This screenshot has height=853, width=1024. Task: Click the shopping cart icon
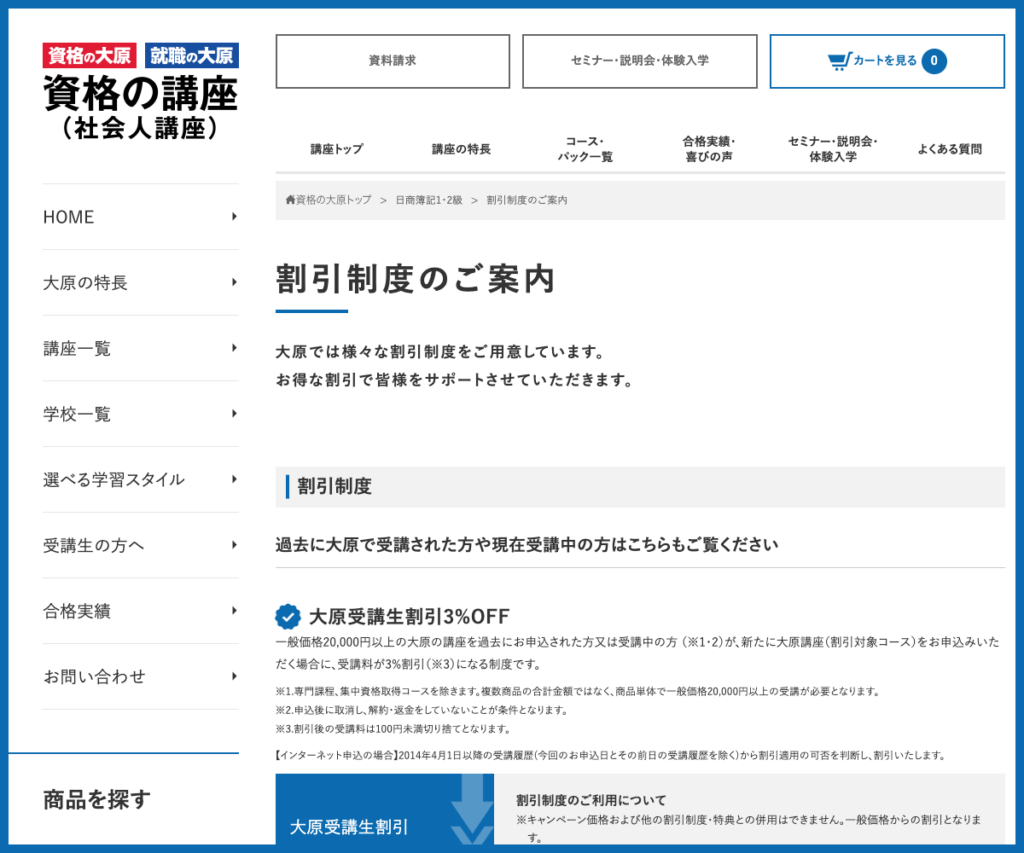pos(839,61)
